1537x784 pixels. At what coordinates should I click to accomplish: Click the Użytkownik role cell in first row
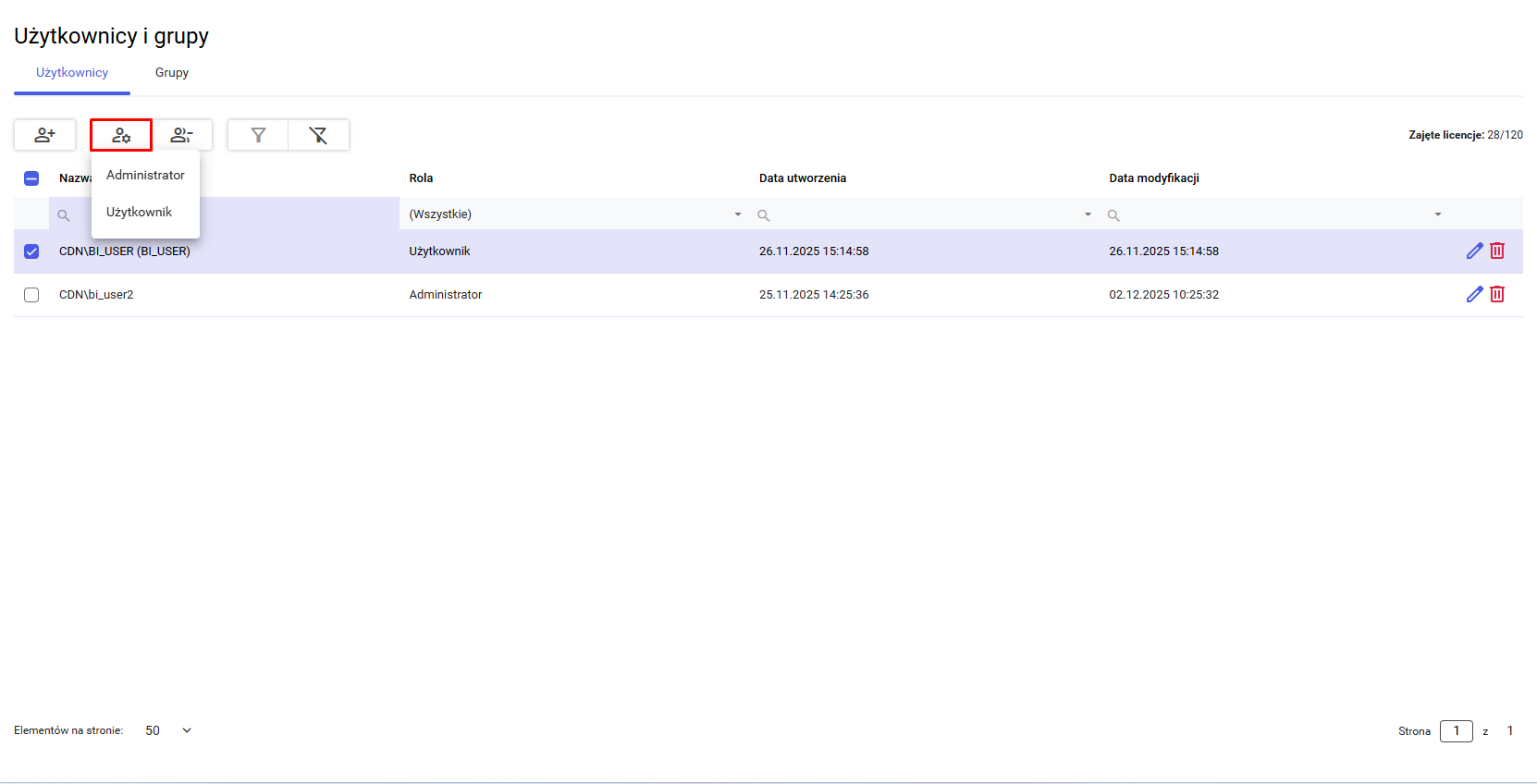[x=440, y=251]
